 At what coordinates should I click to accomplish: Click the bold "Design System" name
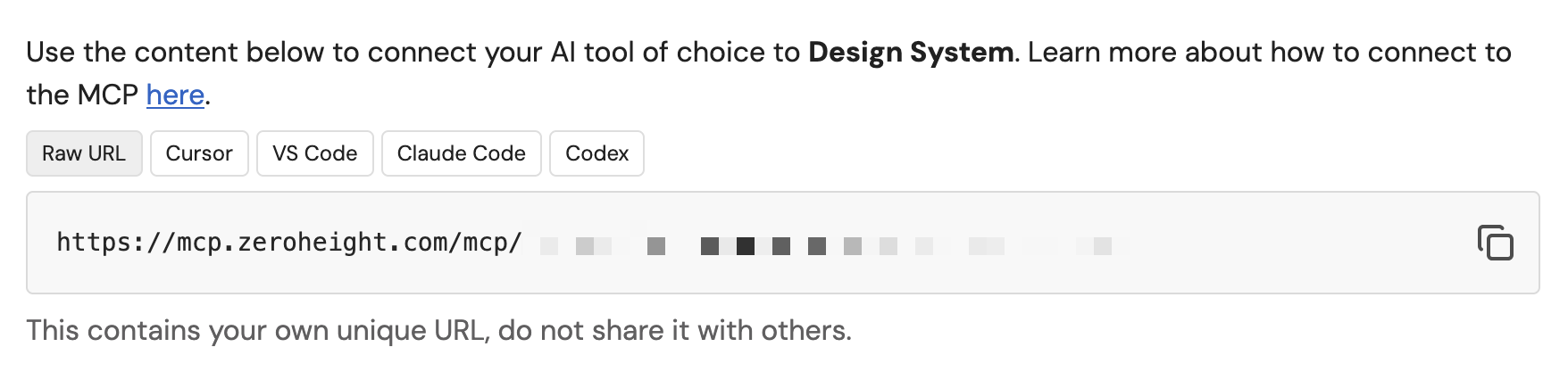[x=911, y=53]
